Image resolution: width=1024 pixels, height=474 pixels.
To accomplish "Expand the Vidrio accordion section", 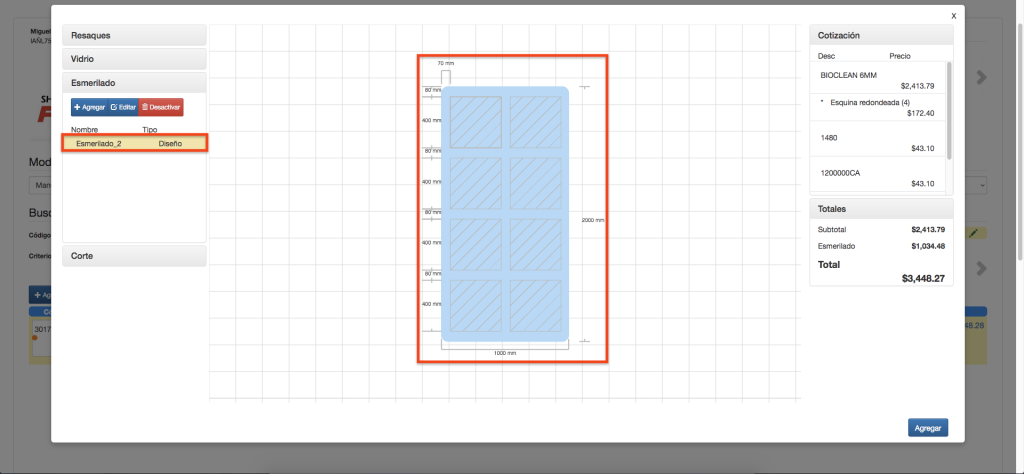I will [x=134, y=59].
